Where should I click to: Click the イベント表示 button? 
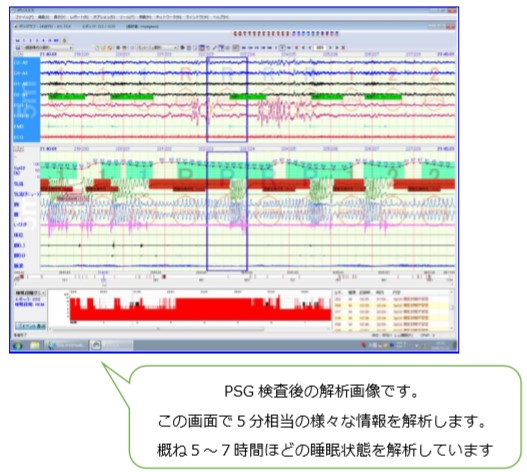click(x=30, y=326)
